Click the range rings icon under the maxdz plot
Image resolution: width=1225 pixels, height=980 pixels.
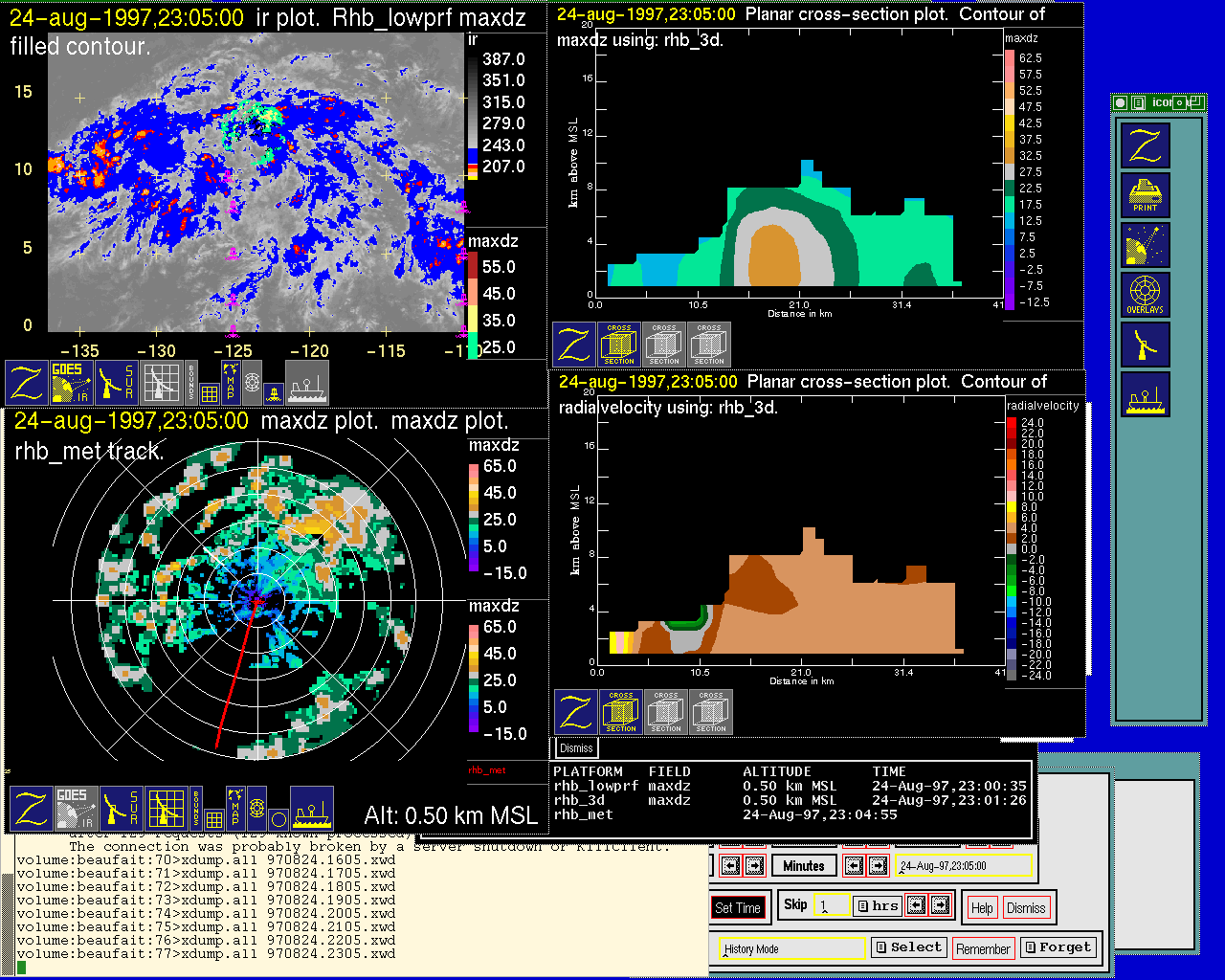(256, 809)
